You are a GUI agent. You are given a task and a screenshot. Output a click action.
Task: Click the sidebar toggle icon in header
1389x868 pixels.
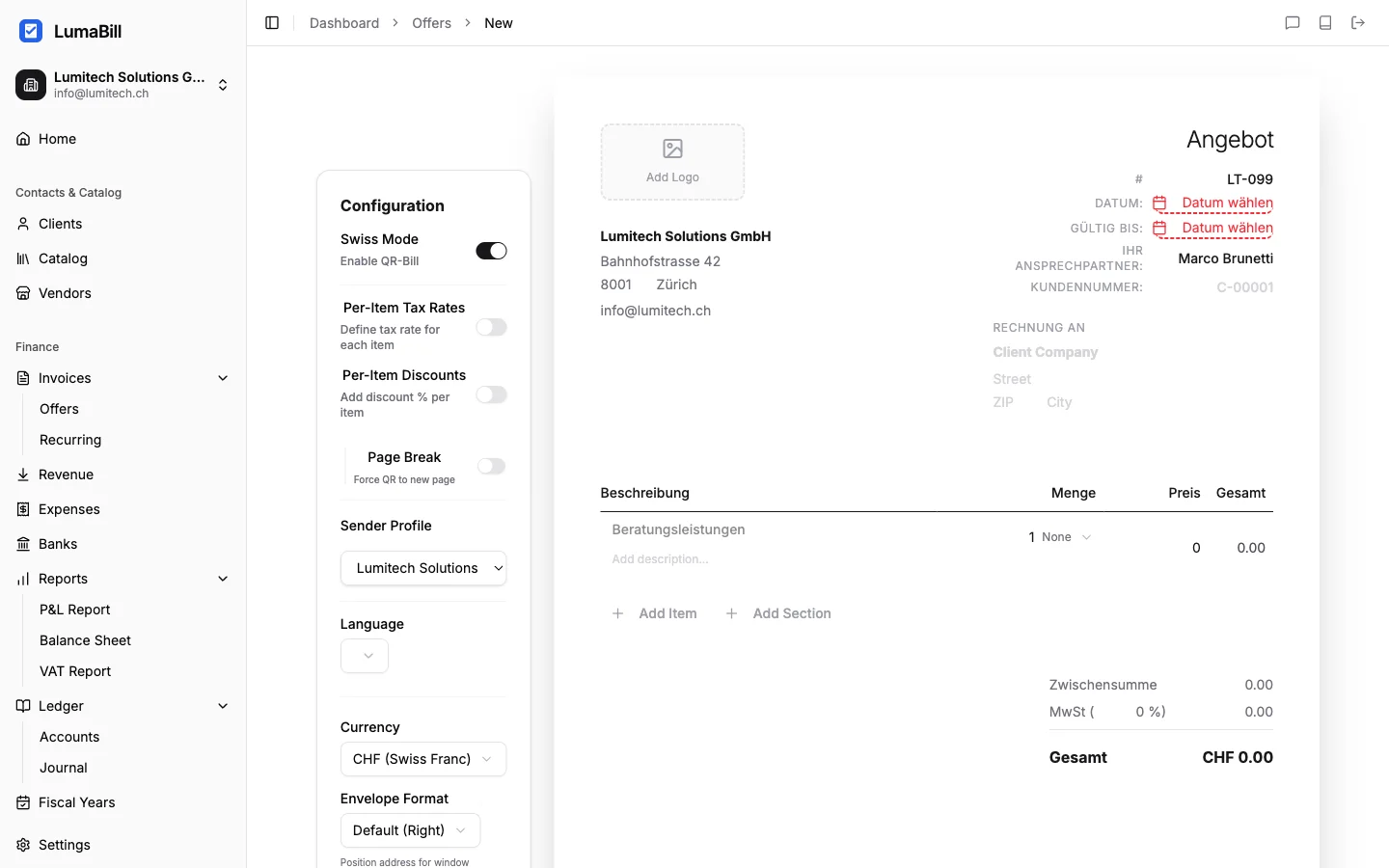(x=272, y=23)
